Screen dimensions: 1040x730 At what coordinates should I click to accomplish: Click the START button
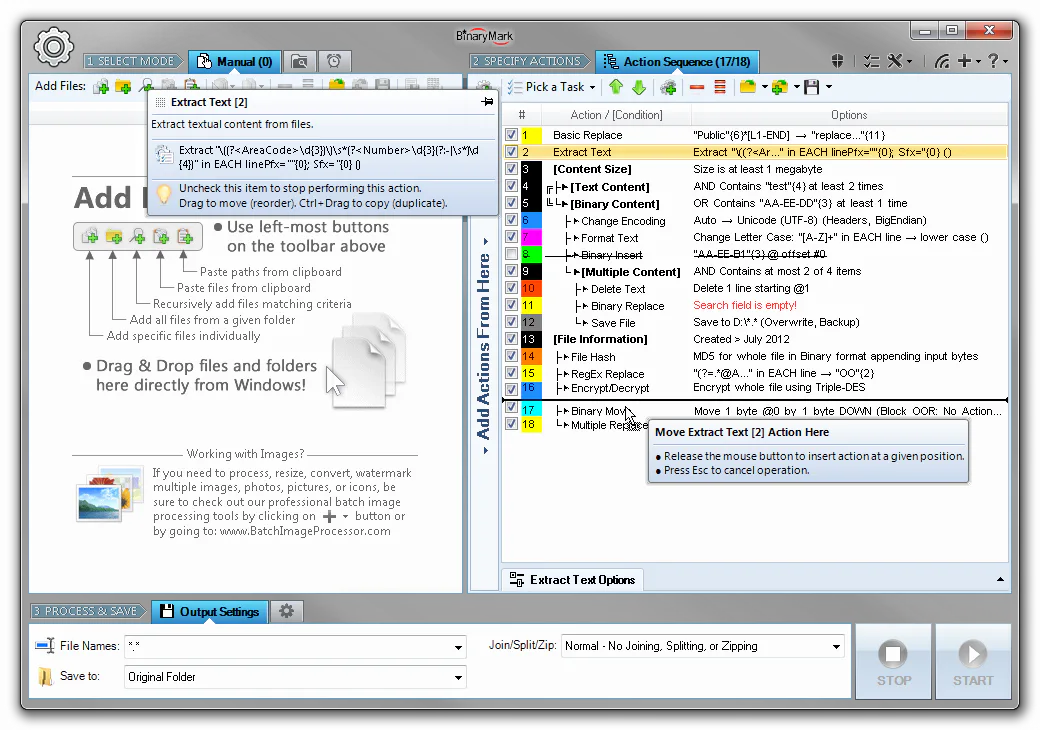pyautogui.click(x=973, y=661)
